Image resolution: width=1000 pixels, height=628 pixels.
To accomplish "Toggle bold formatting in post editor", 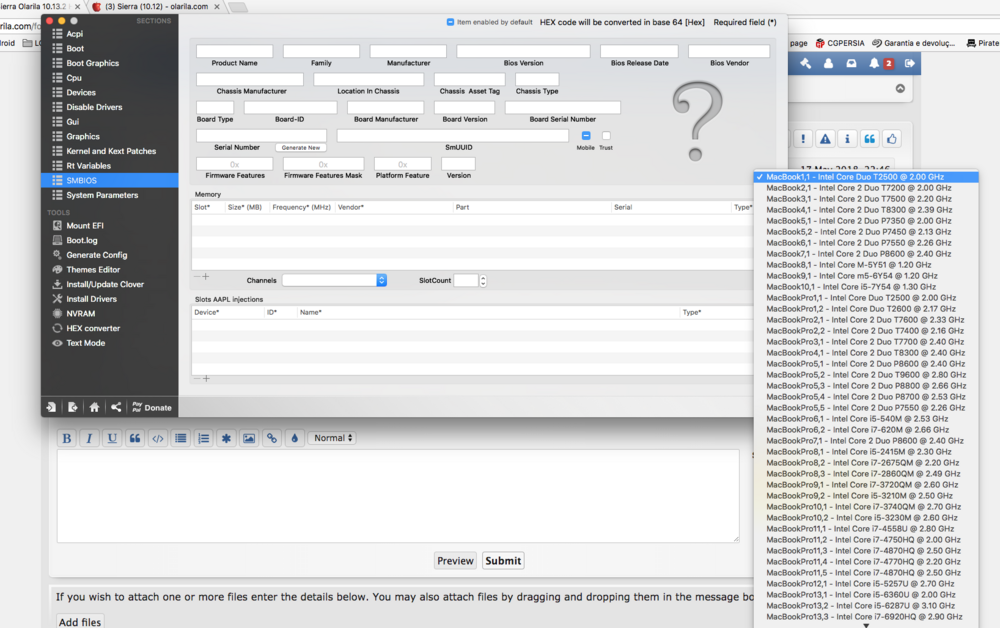I will [66, 438].
